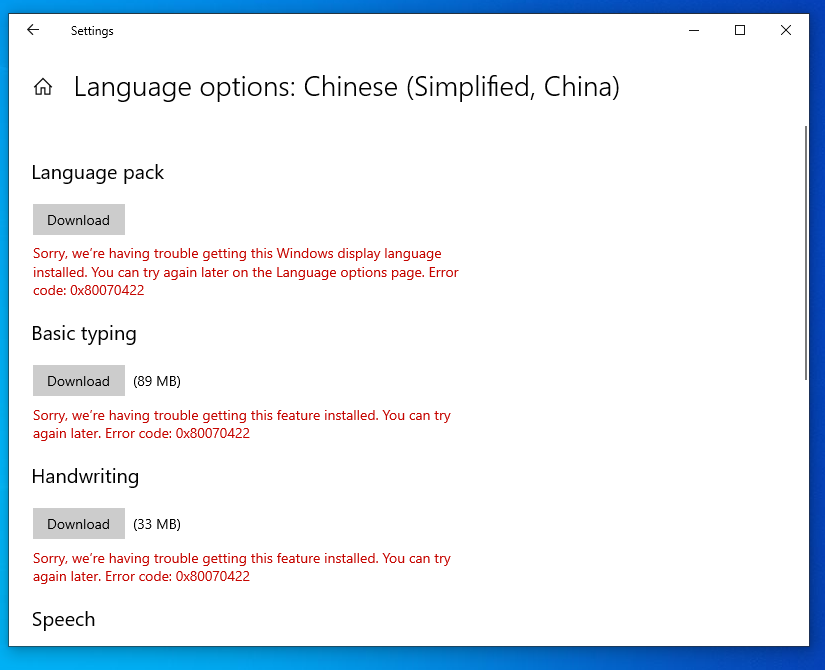Click the 33 MB size label
825x670 pixels.
(x=157, y=524)
